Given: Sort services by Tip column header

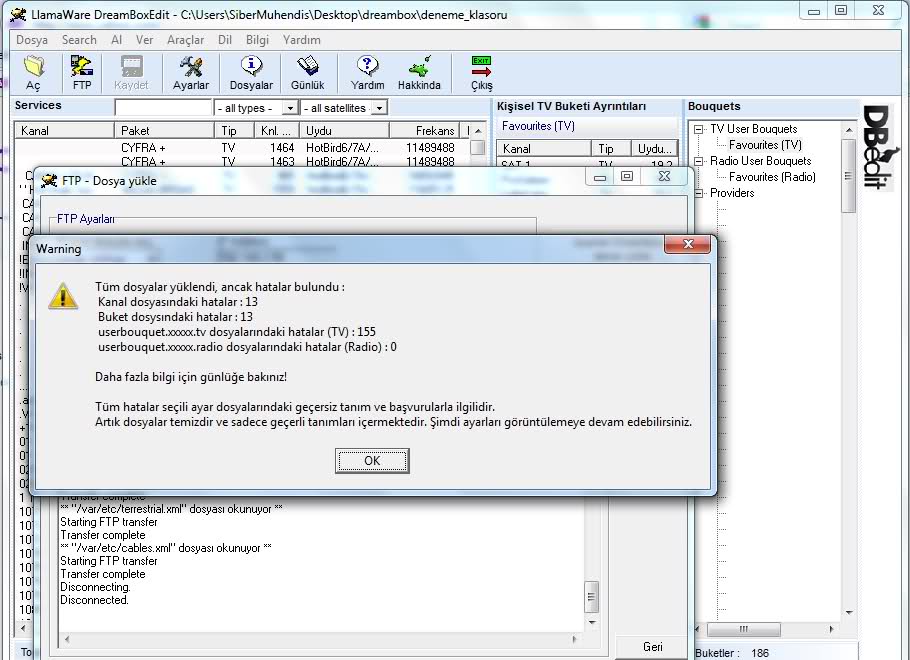Looking at the screenshot, I should click(234, 131).
